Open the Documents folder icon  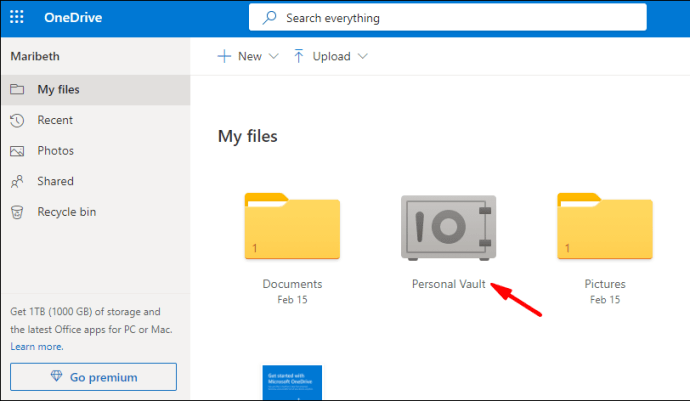(x=292, y=229)
